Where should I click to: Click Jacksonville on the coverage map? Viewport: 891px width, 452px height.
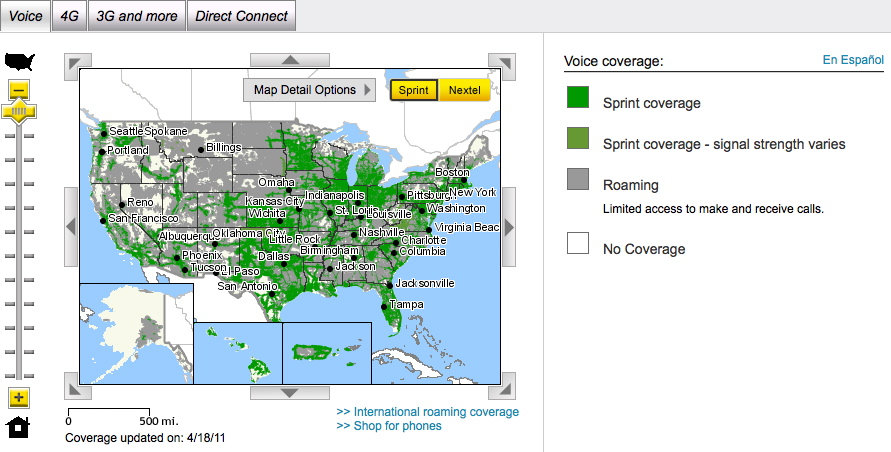coord(425,283)
